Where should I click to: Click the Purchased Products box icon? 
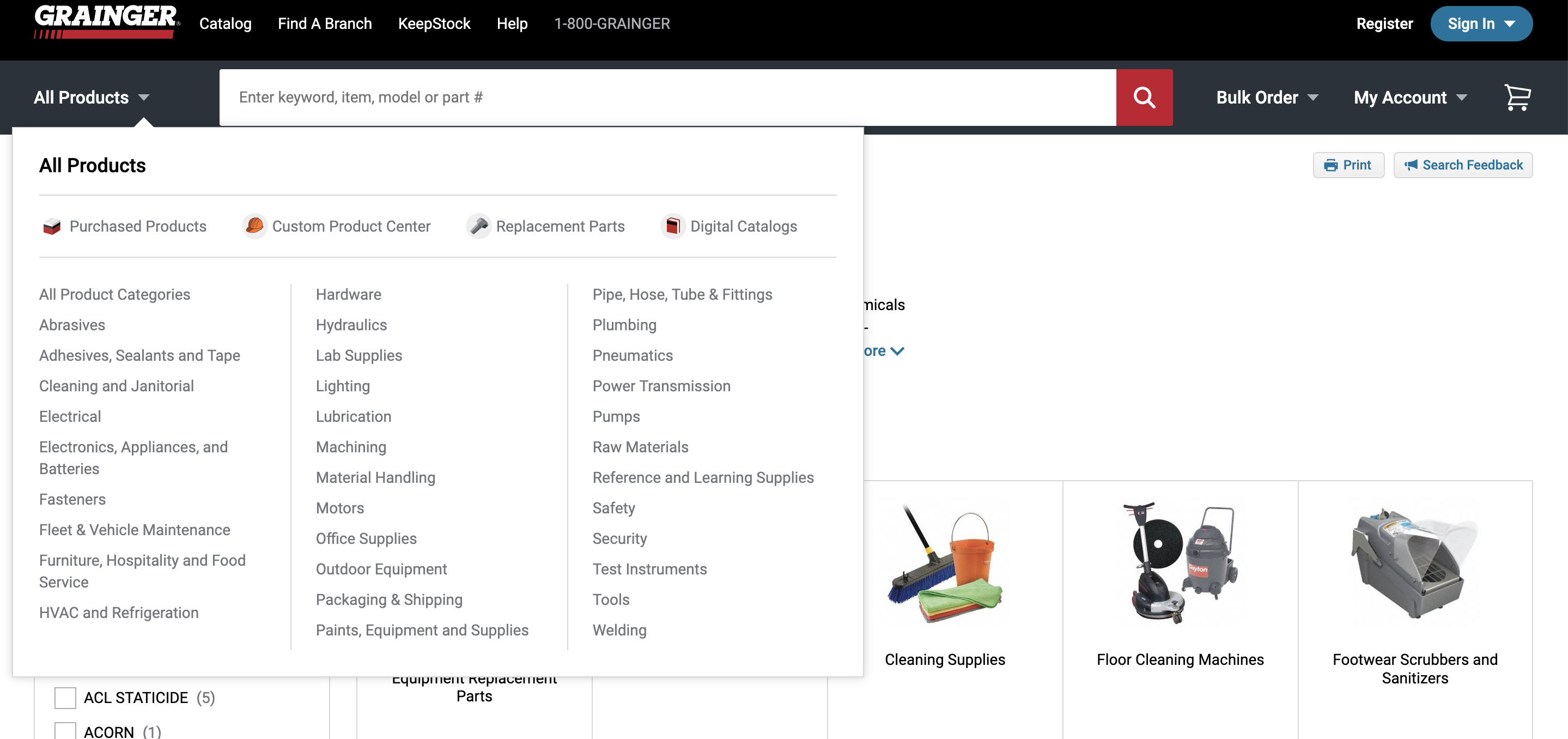pyautogui.click(x=52, y=227)
